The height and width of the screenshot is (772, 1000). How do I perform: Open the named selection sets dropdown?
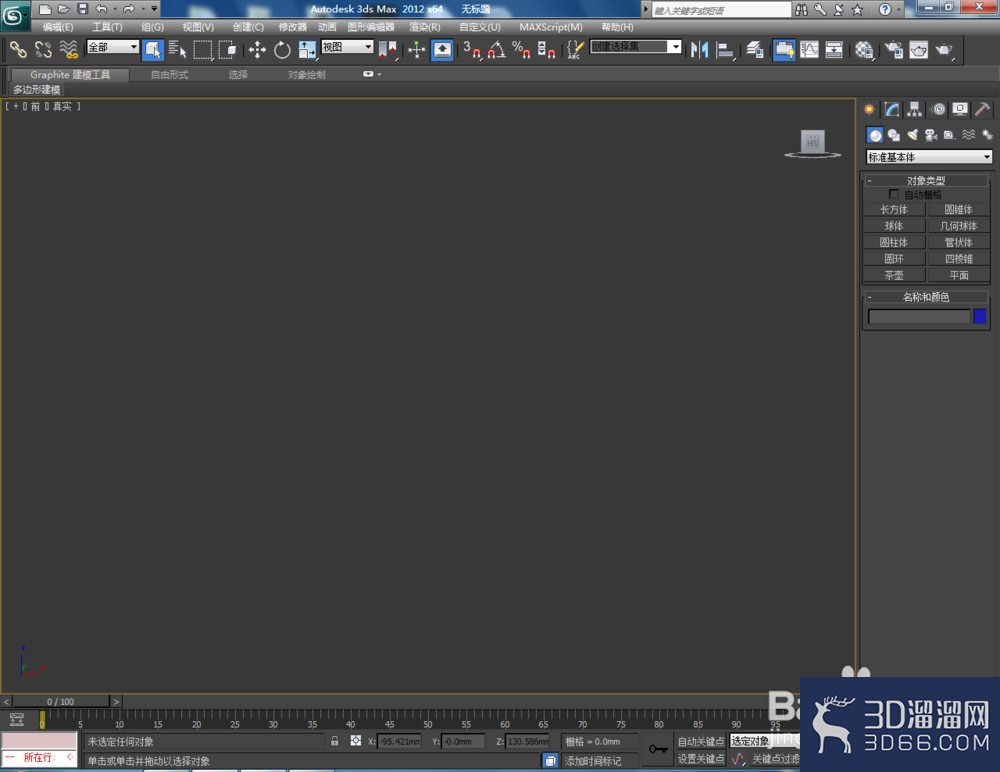pos(636,47)
